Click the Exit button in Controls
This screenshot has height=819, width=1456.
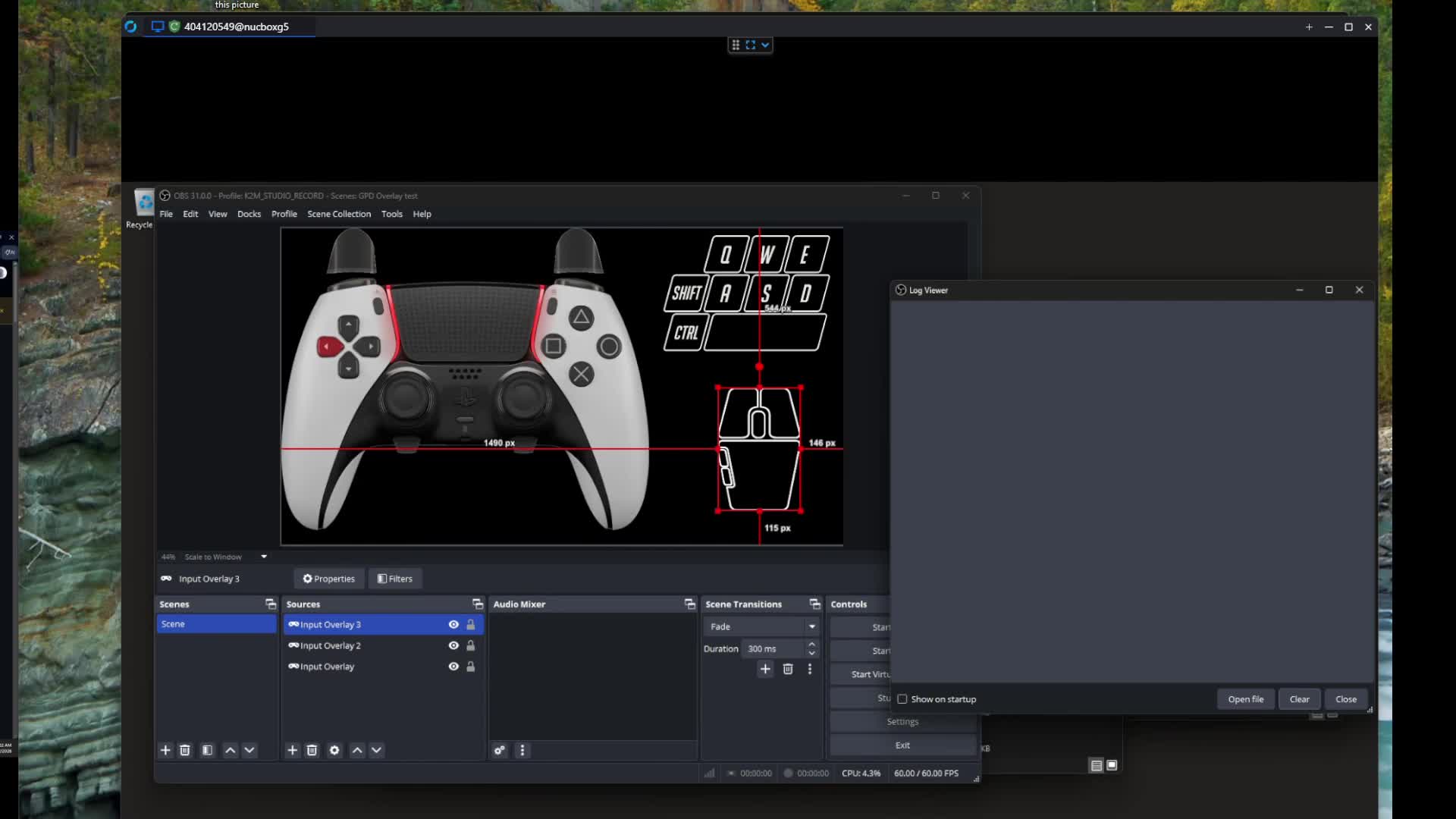click(902, 745)
